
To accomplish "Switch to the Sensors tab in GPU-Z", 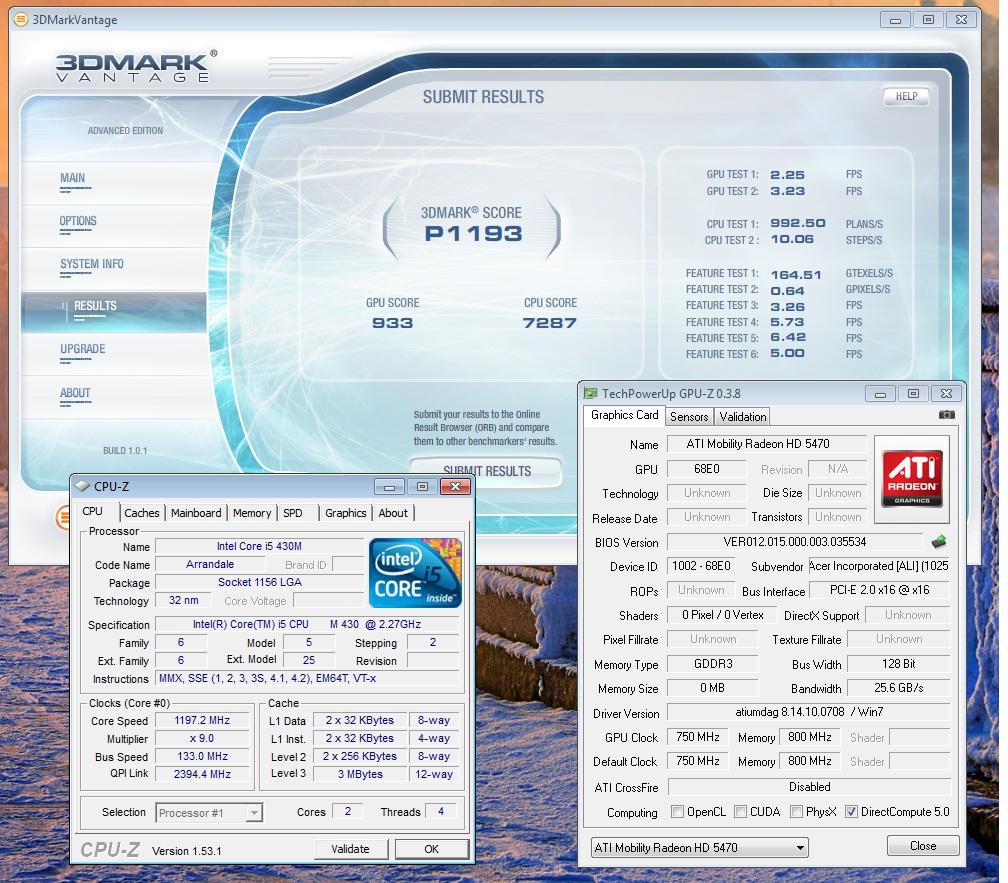I will [x=689, y=416].
